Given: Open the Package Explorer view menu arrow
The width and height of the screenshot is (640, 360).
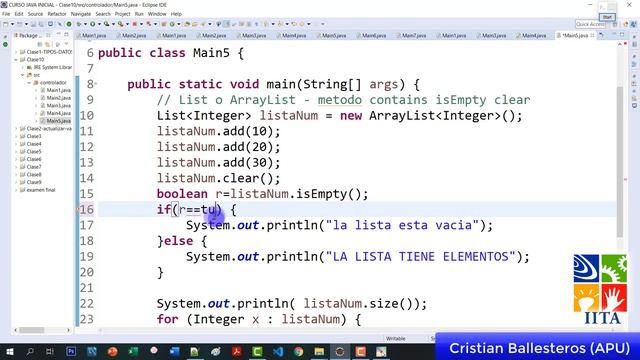Looking at the screenshot, I should 67,44.
